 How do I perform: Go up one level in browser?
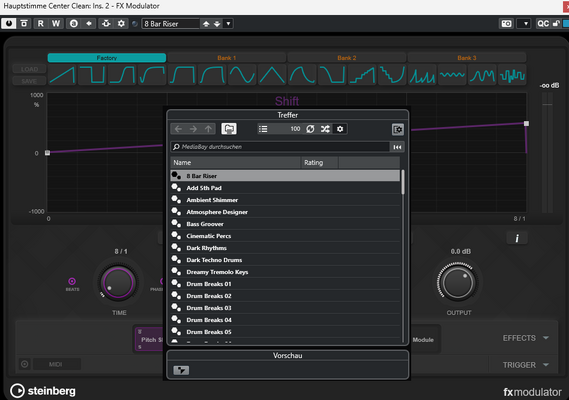(208, 129)
